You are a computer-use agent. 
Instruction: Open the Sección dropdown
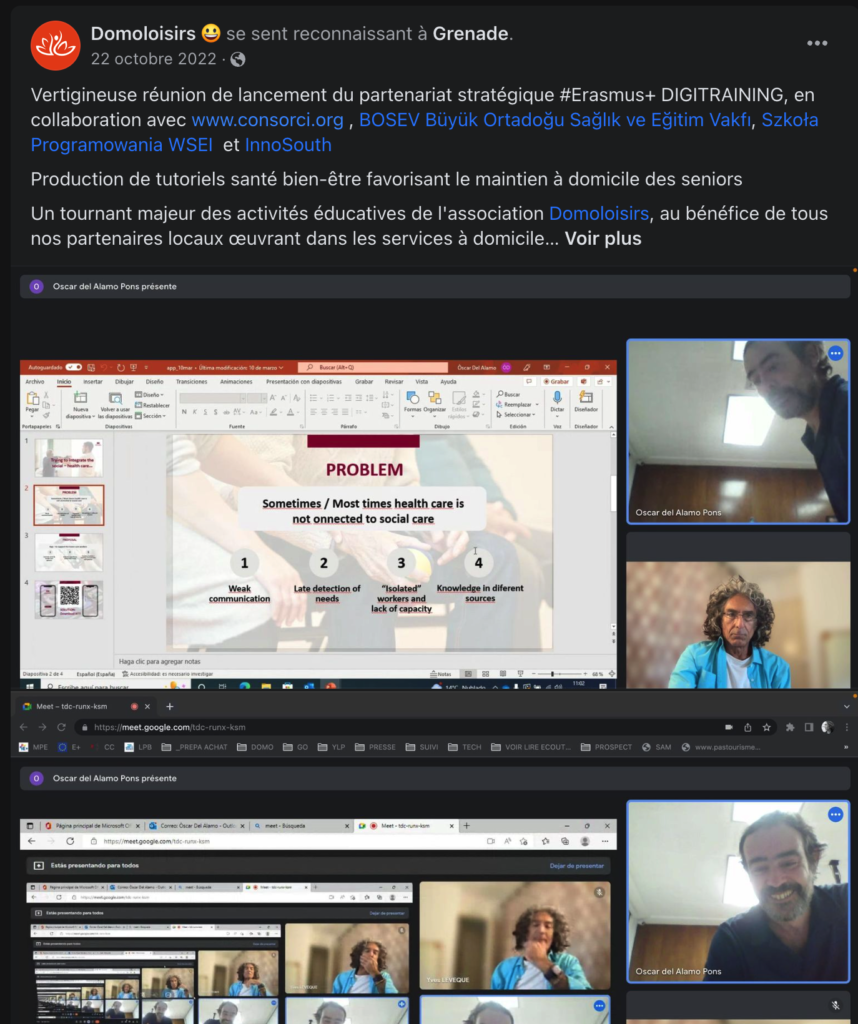coord(149,416)
